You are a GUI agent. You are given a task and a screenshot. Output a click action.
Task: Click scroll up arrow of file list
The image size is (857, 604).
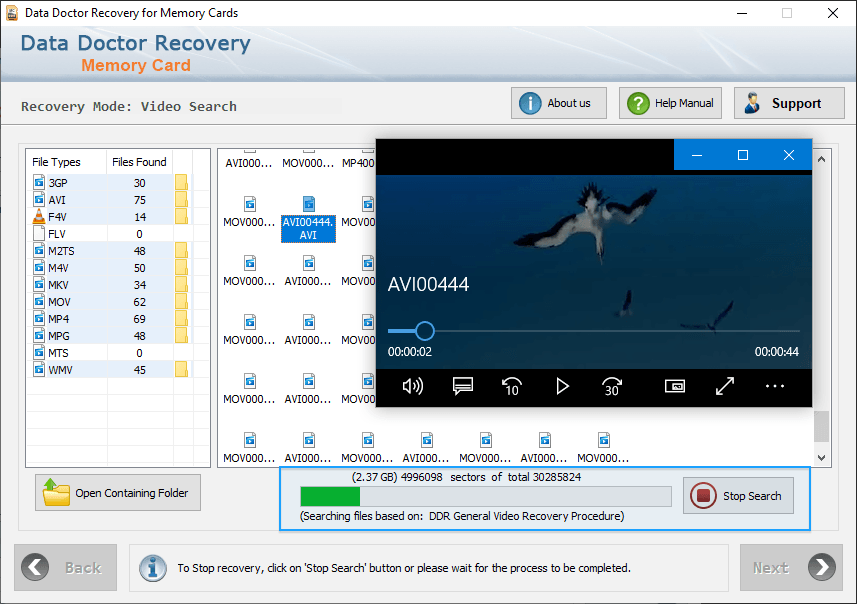click(821, 159)
